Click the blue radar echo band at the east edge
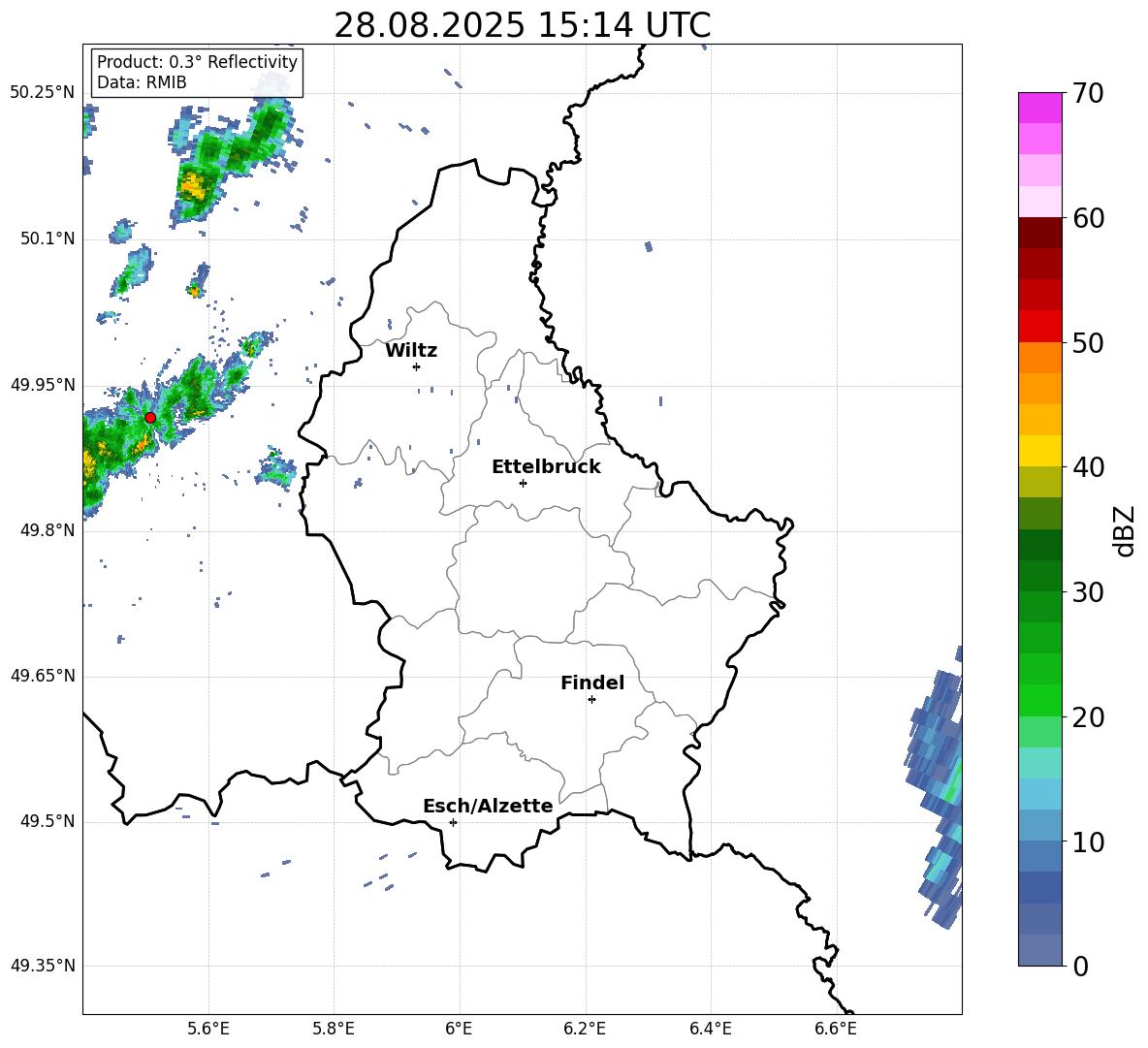 point(937,789)
